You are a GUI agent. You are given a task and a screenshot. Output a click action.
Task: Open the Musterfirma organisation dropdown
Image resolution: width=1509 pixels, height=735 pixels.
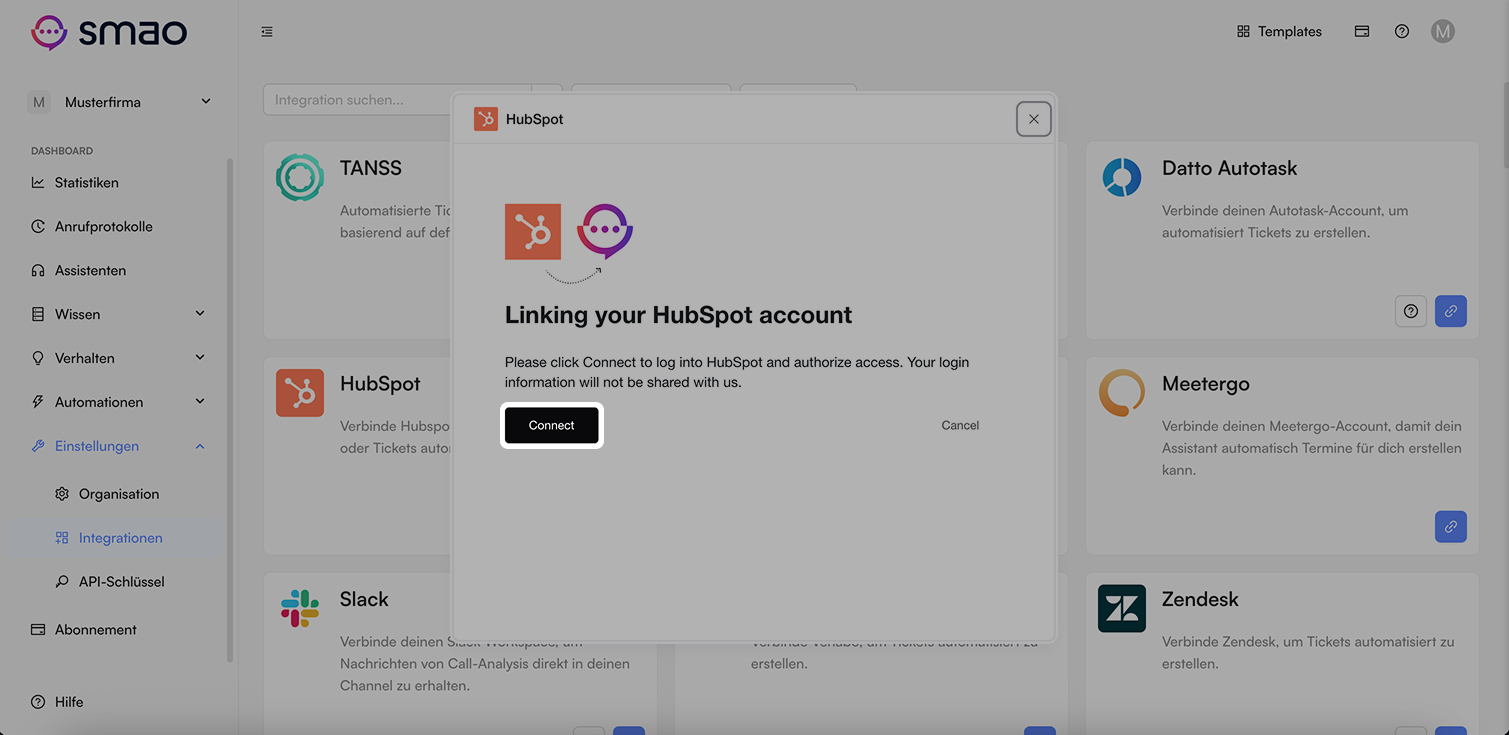(120, 102)
